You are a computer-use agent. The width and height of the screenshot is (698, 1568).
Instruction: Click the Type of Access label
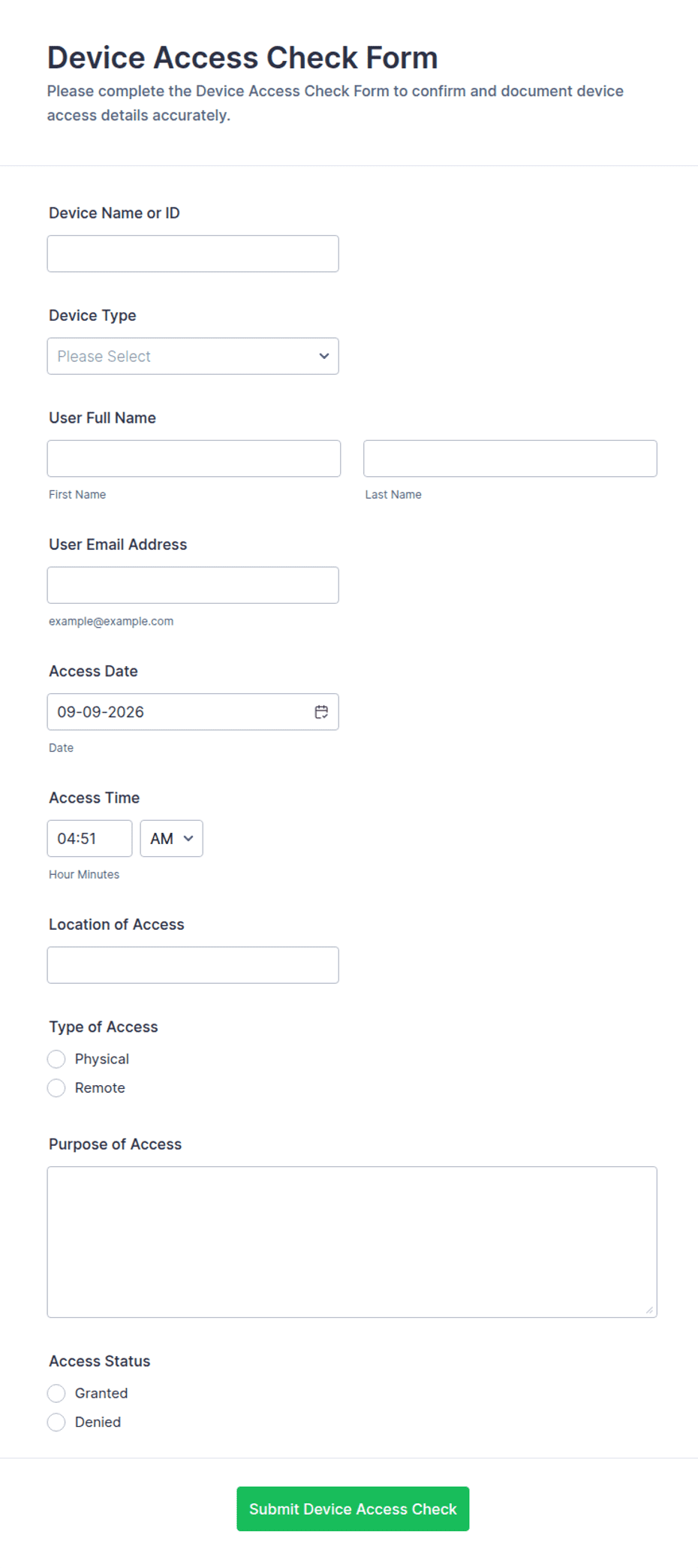pyautogui.click(x=104, y=1027)
